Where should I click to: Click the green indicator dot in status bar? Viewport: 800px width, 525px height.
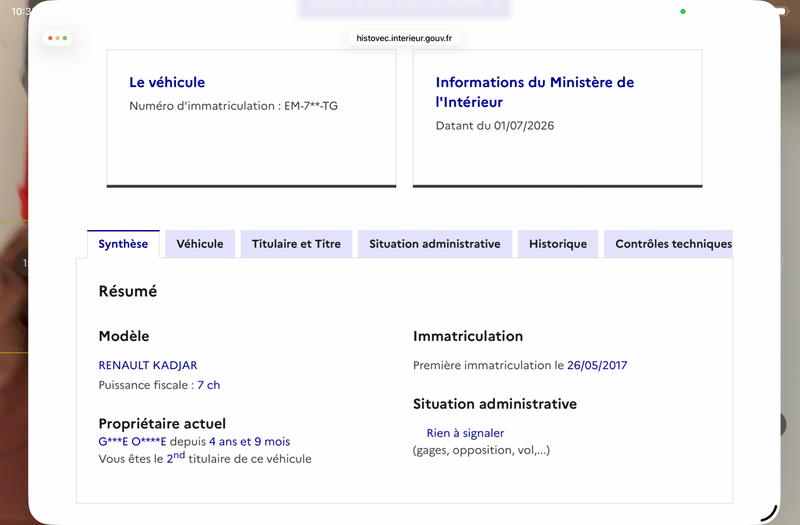[683, 11]
